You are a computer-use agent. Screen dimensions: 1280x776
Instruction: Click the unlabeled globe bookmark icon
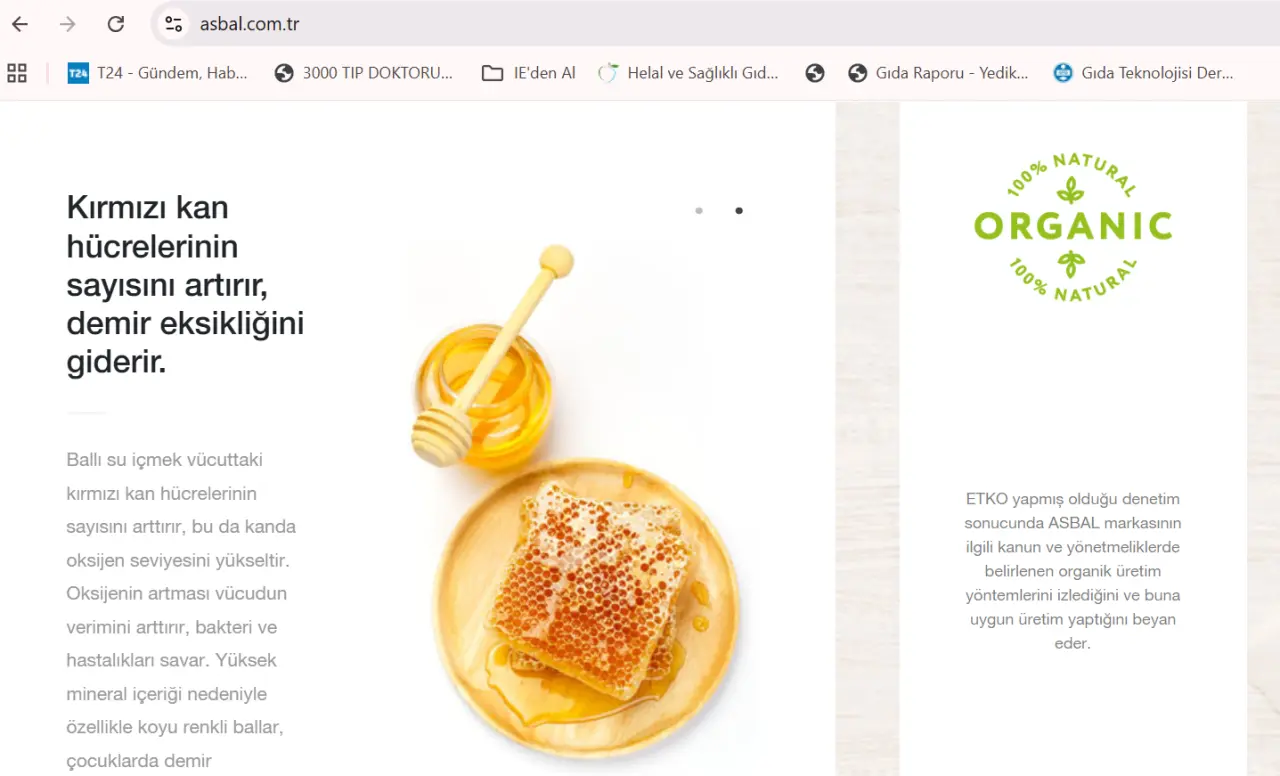[815, 73]
